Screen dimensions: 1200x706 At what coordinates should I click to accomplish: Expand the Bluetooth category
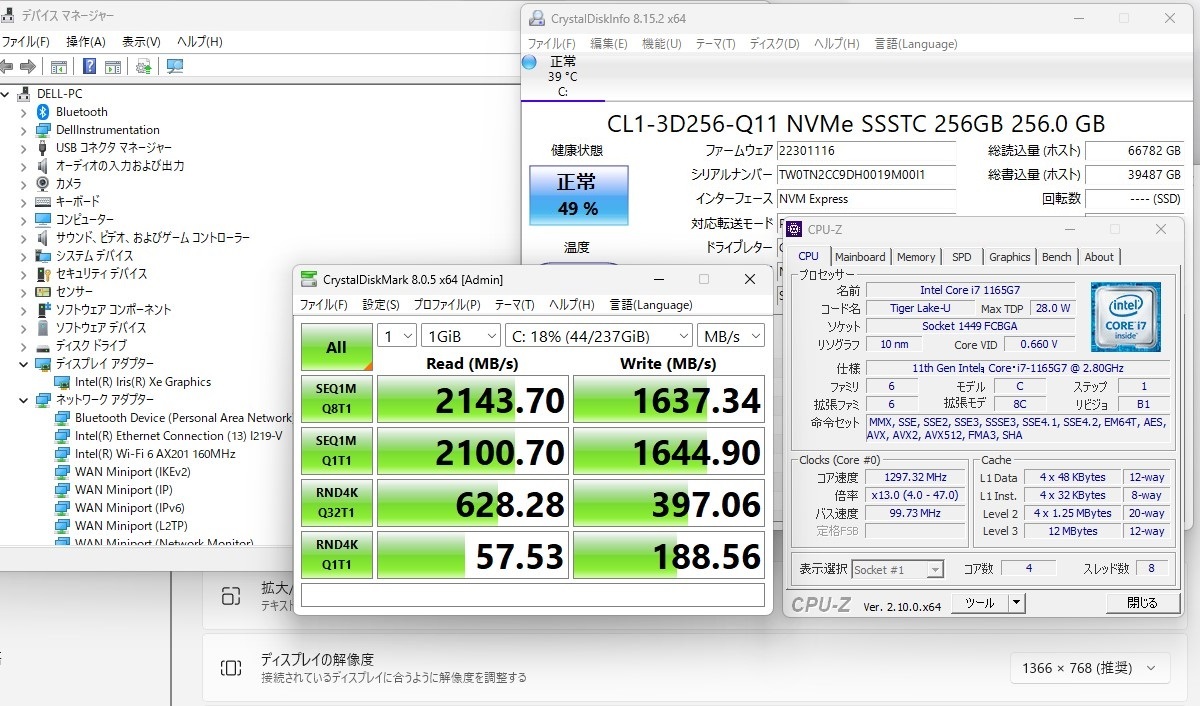pyautogui.click(x=24, y=112)
